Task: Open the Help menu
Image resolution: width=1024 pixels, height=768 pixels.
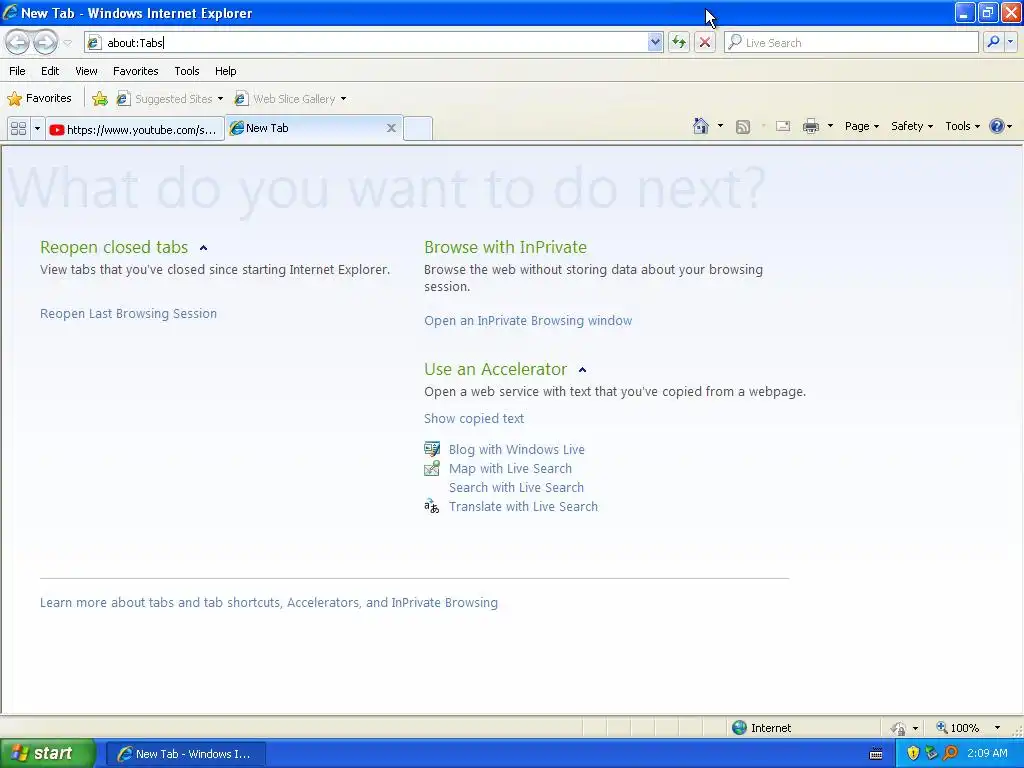Action: (225, 71)
